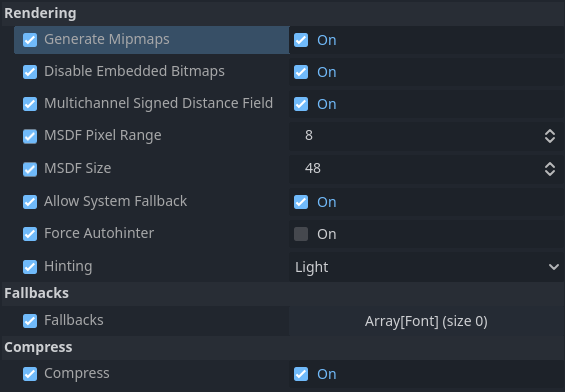Image resolution: width=565 pixels, height=392 pixels.
Task: Select the Force Autohinter label
Action: pos(99,233)
